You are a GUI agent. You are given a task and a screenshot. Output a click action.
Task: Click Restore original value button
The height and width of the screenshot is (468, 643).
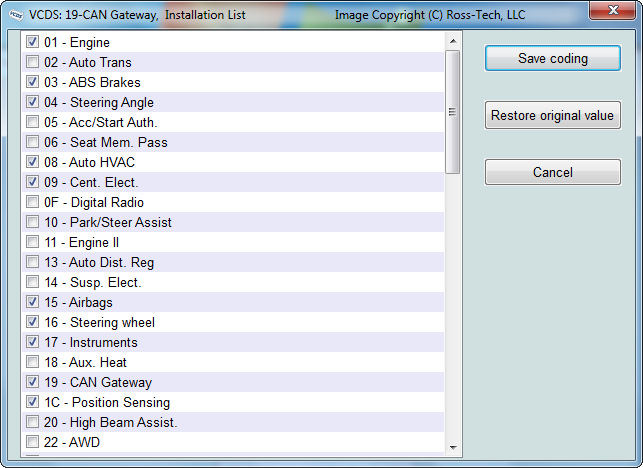pyautogui.click(x=553, y=115)
